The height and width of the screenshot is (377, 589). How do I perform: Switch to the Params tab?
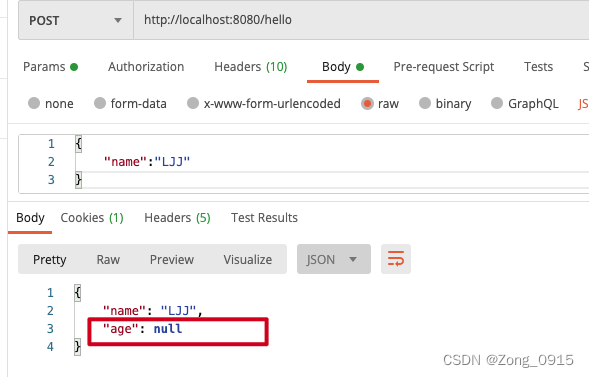[50, 67]
